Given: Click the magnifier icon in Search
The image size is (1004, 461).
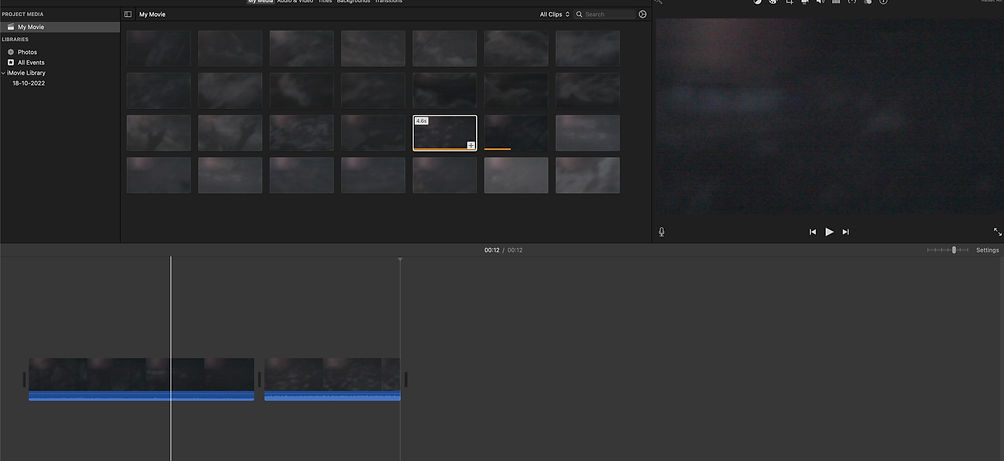Looking at the screenshot, I should 579,14.
